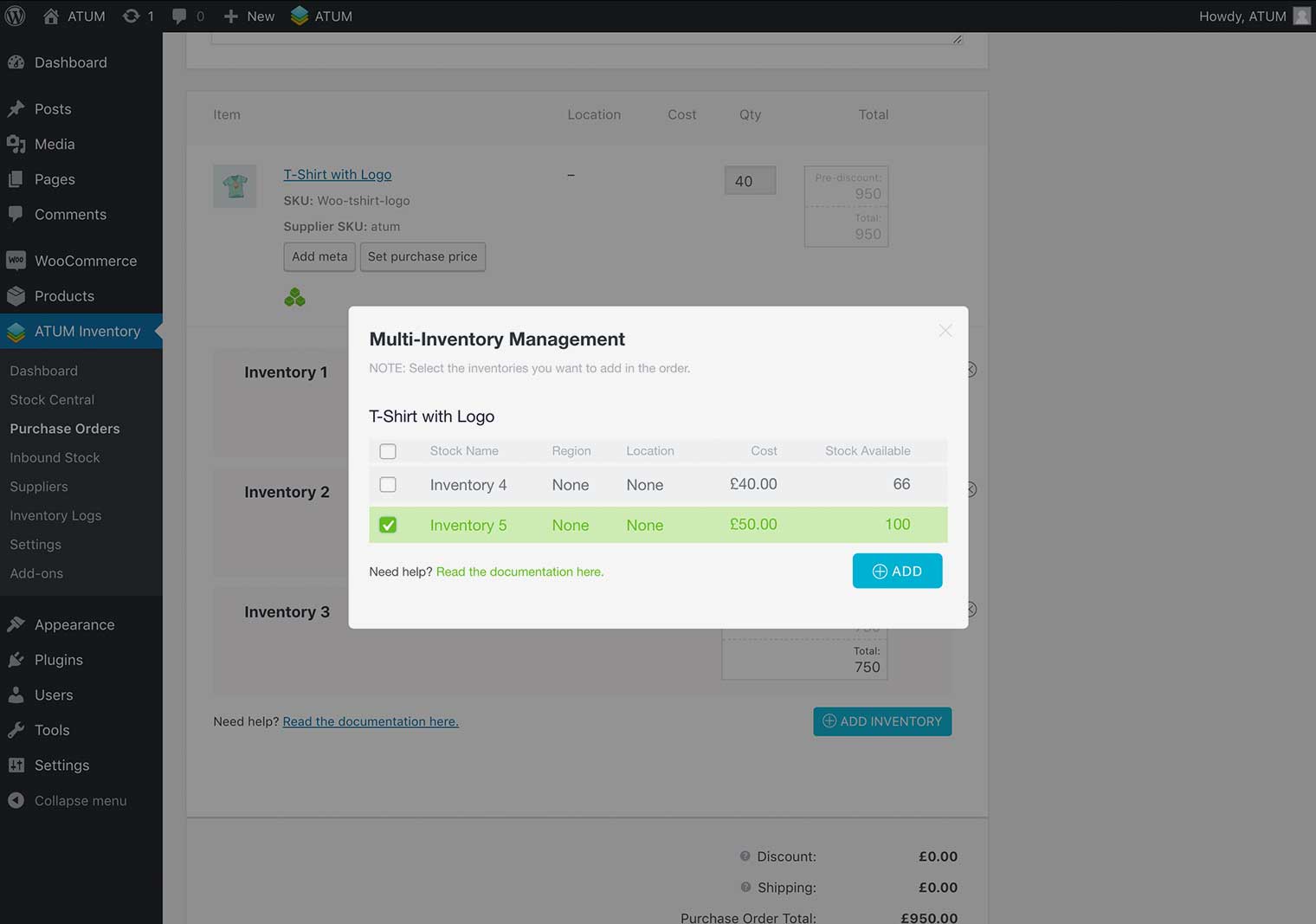Click the green multi-inventory icon under product
The height and width of the screenshot is (924, 1316).
pos(294,298)
